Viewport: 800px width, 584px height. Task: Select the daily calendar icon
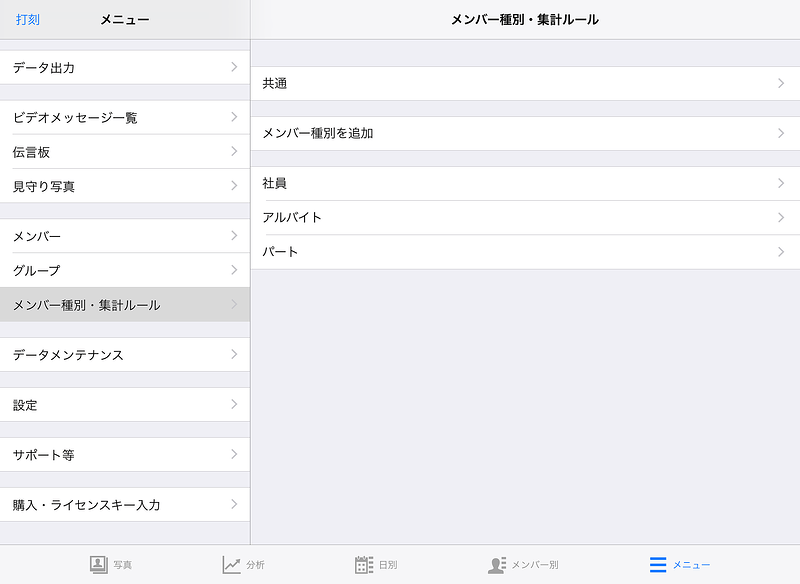point(364,564)
